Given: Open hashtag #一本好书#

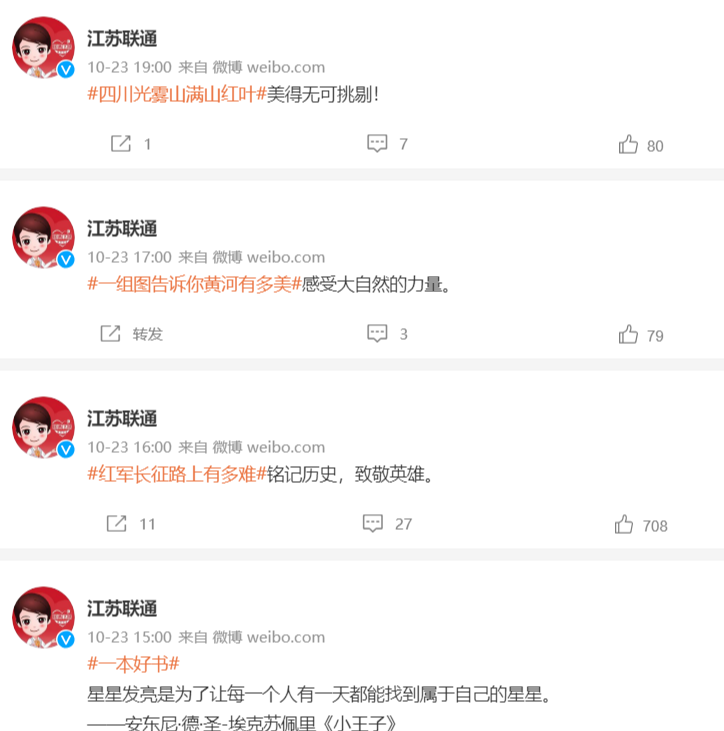Looking at the screenshot, I should click(133, 664).
